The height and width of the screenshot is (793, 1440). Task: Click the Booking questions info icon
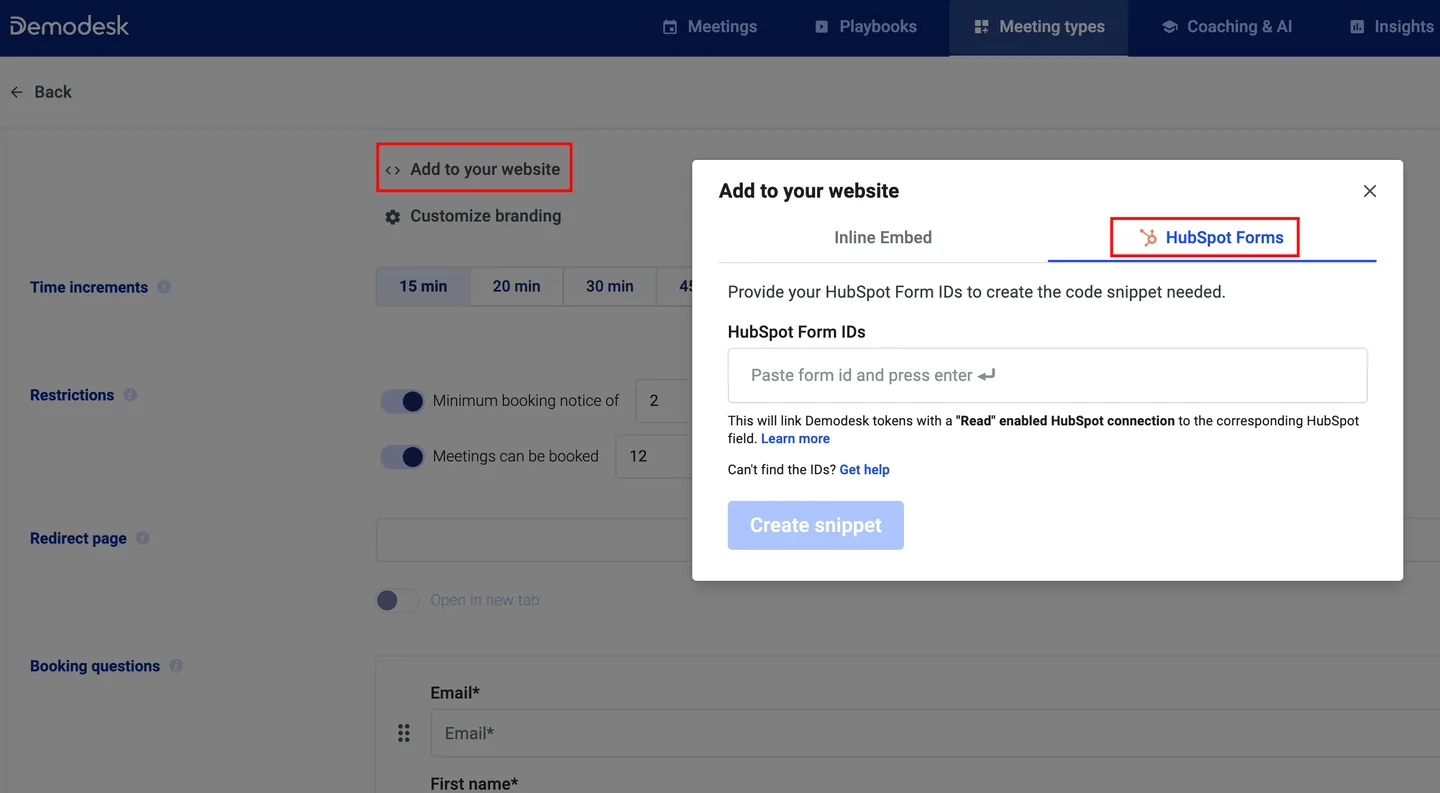pos(176,666)
